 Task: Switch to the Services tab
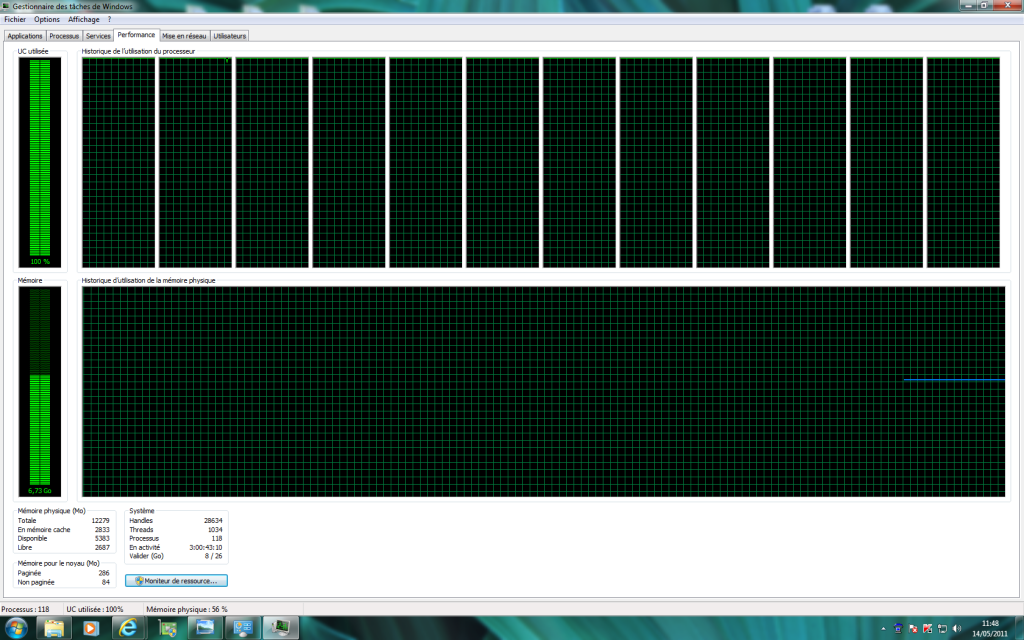coord(98,36)
